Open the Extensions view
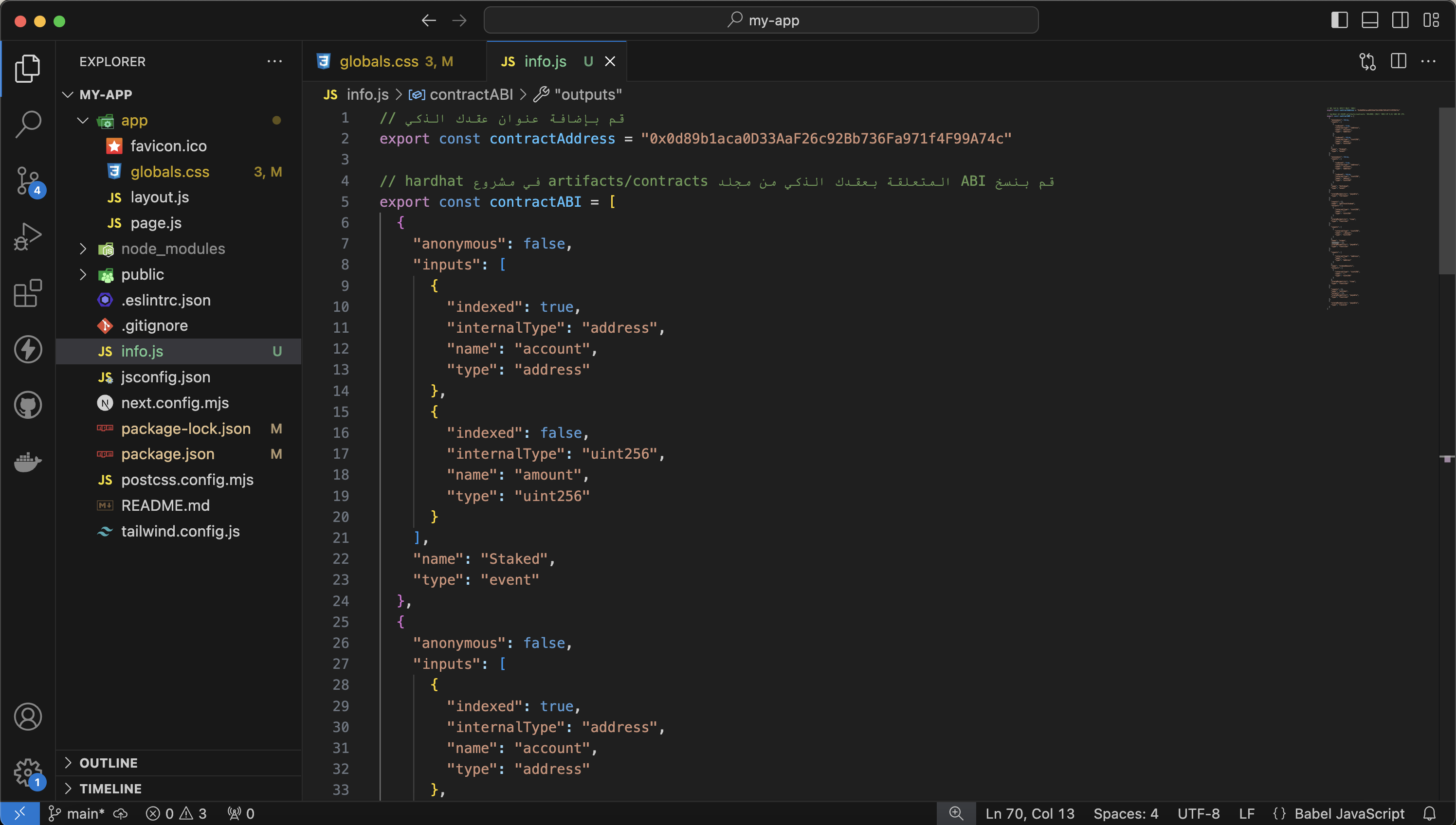The image size is (1456, 825). click(27, 293)
